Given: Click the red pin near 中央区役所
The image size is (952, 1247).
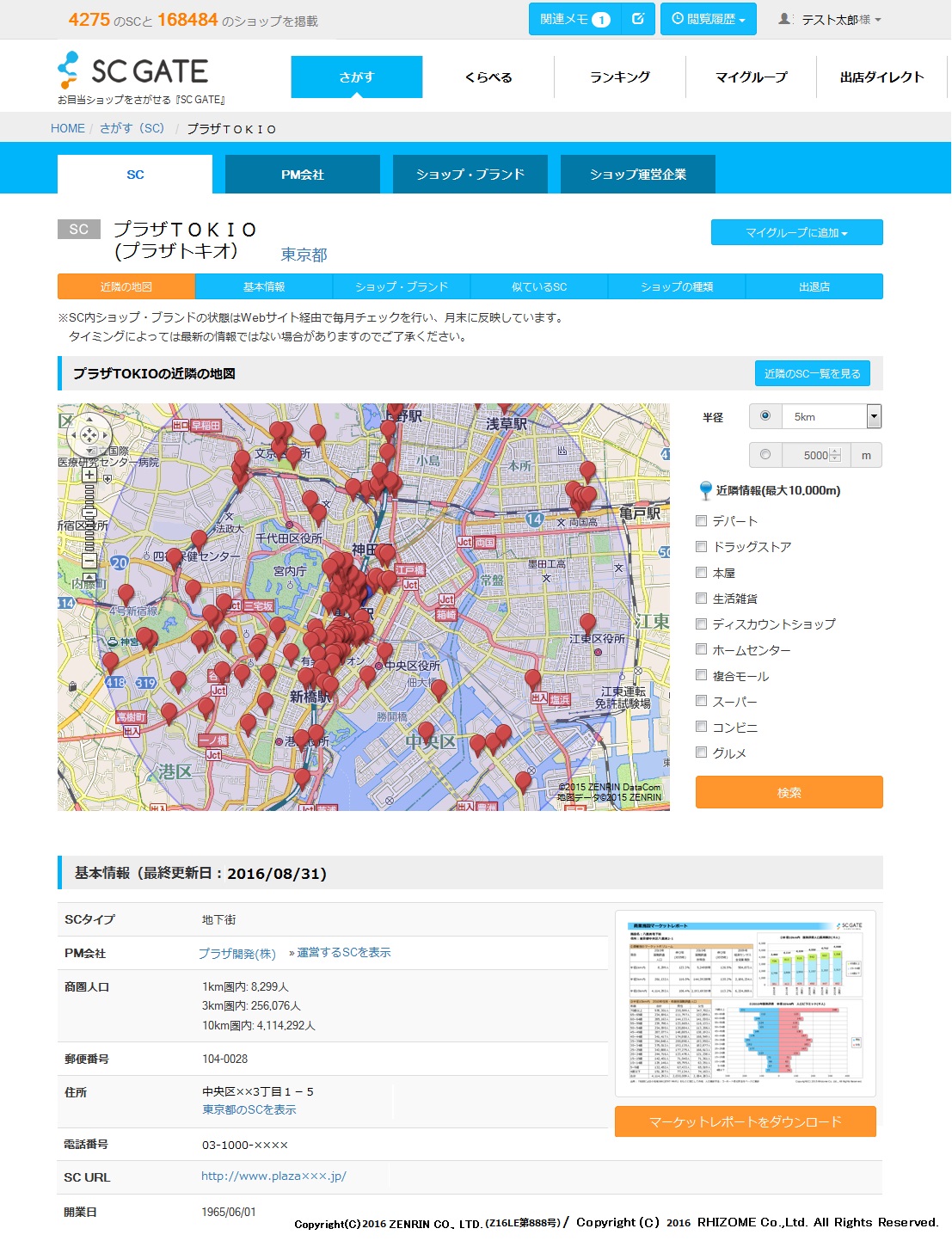Looking at the screenshot, I should [384, 654].
